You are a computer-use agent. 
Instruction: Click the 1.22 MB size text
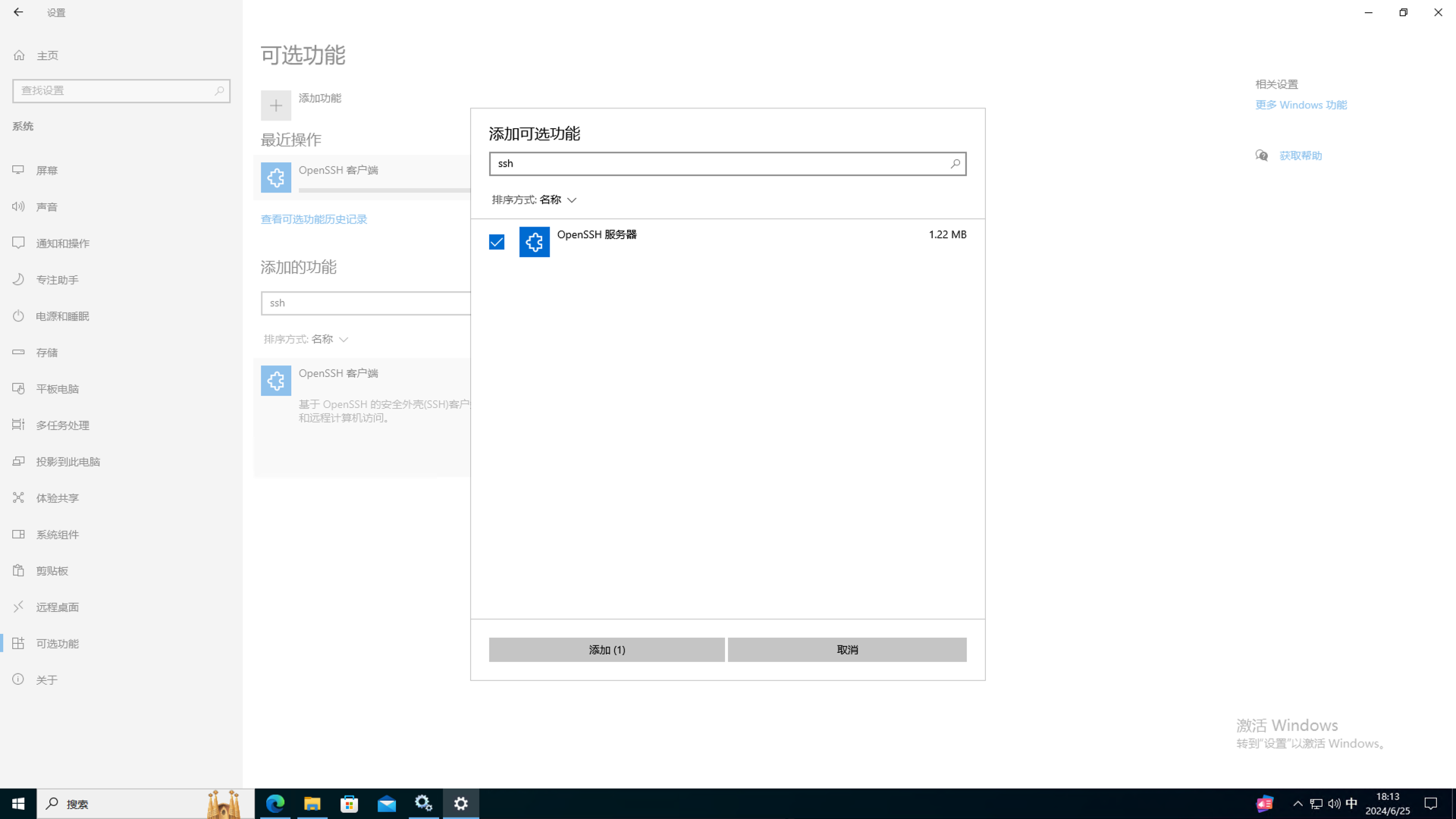948,234
